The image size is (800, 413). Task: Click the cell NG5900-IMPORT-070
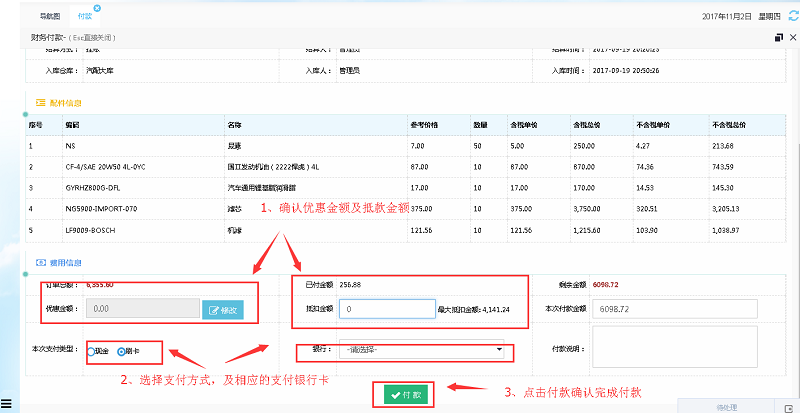pos(101,209)
